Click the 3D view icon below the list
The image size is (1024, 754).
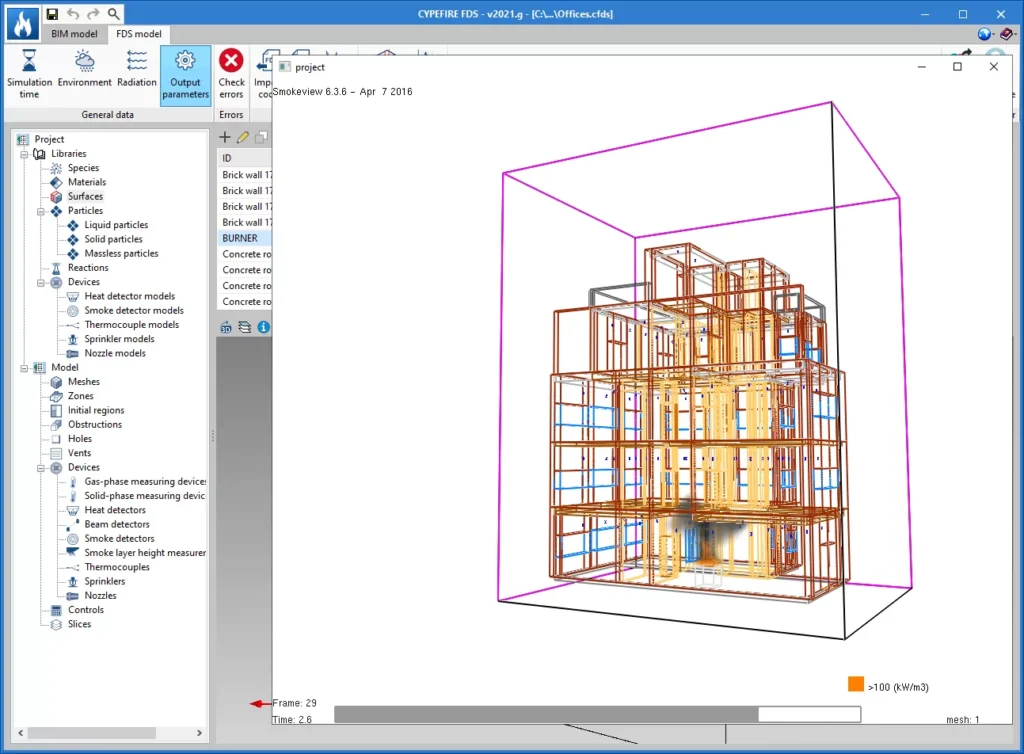tap(226, 327)
